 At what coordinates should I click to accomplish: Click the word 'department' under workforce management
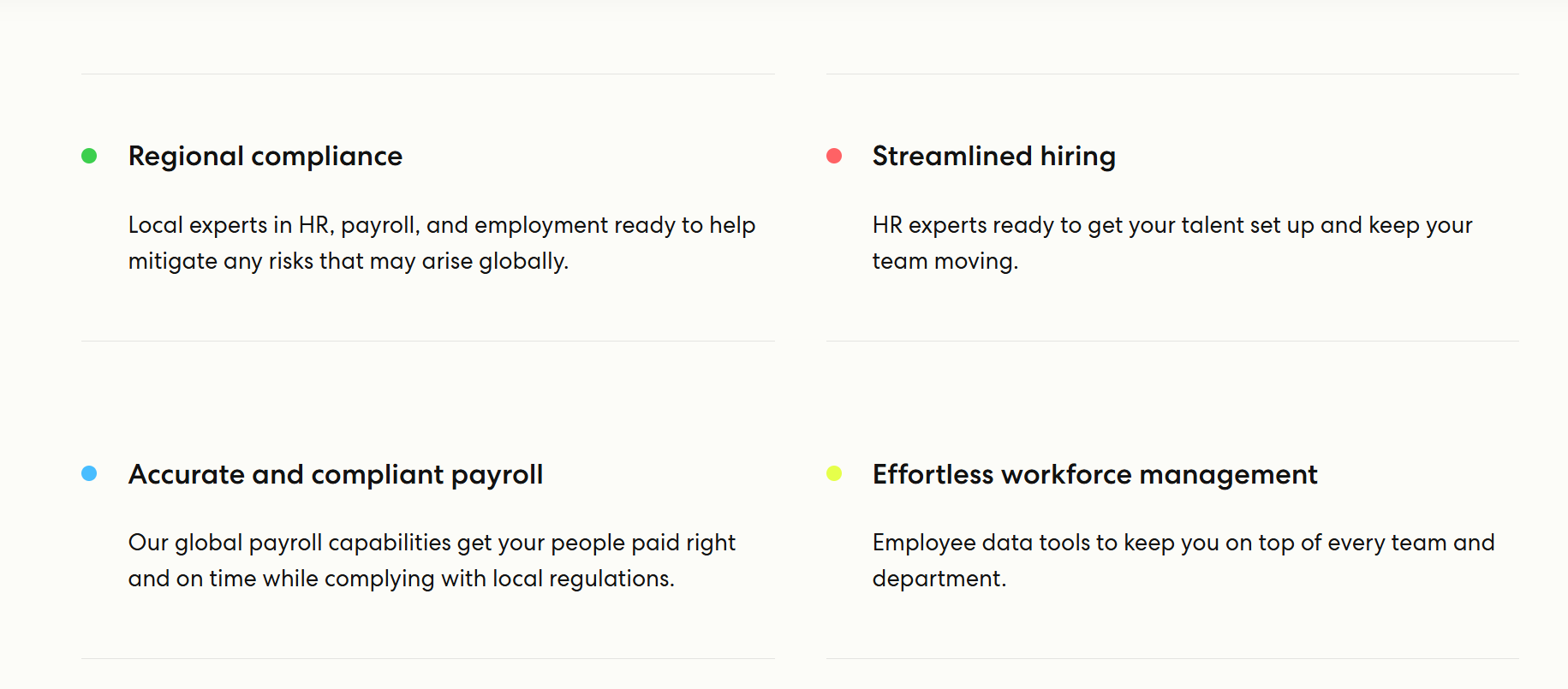(939, 579)
